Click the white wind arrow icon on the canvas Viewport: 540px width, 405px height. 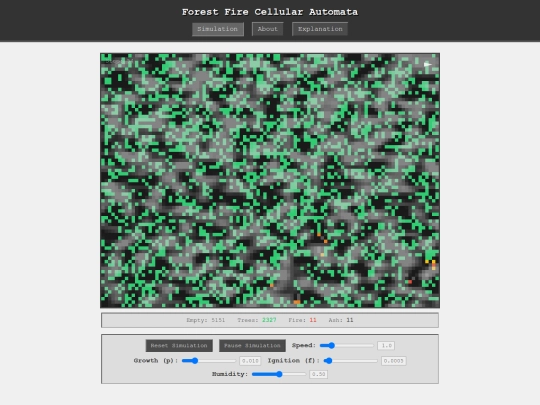pos(428,64)
